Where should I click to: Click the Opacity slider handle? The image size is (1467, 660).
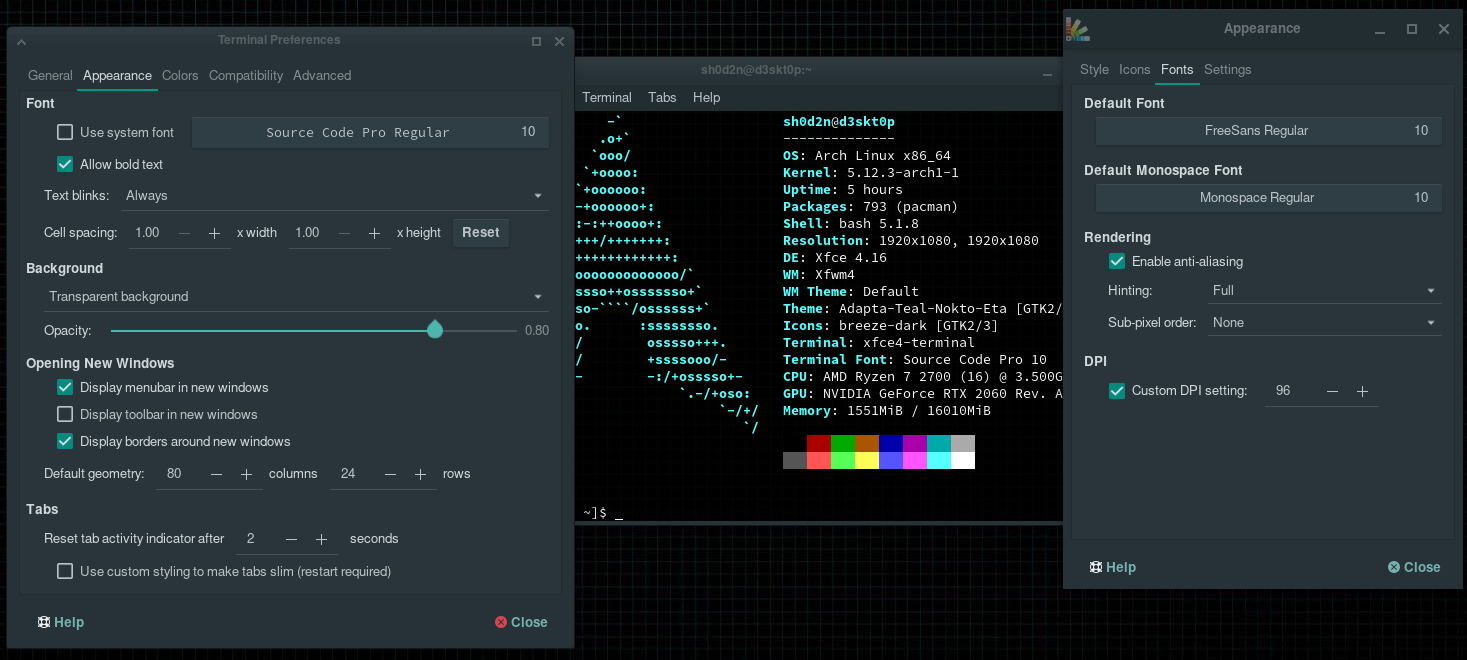pos(435,330)
